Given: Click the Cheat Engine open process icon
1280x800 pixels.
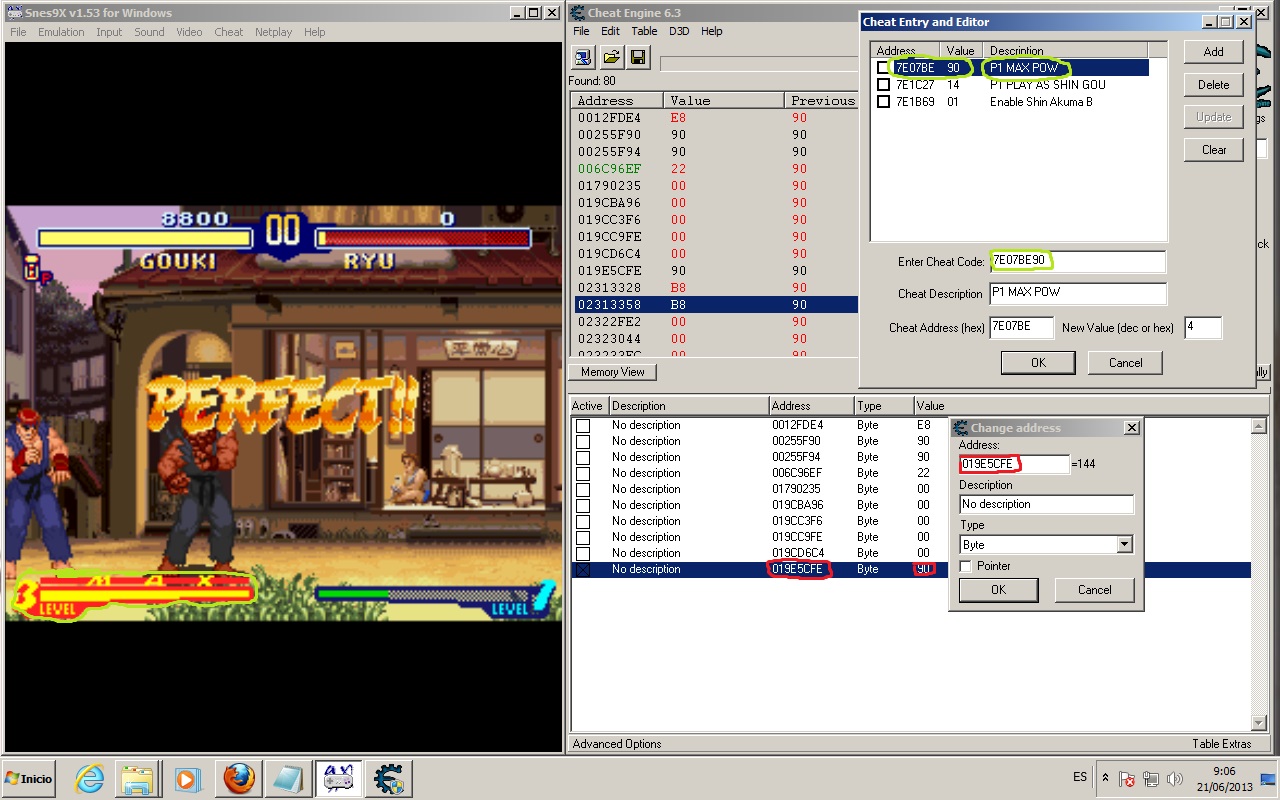Looking at the screenshot, I should 582,57.
